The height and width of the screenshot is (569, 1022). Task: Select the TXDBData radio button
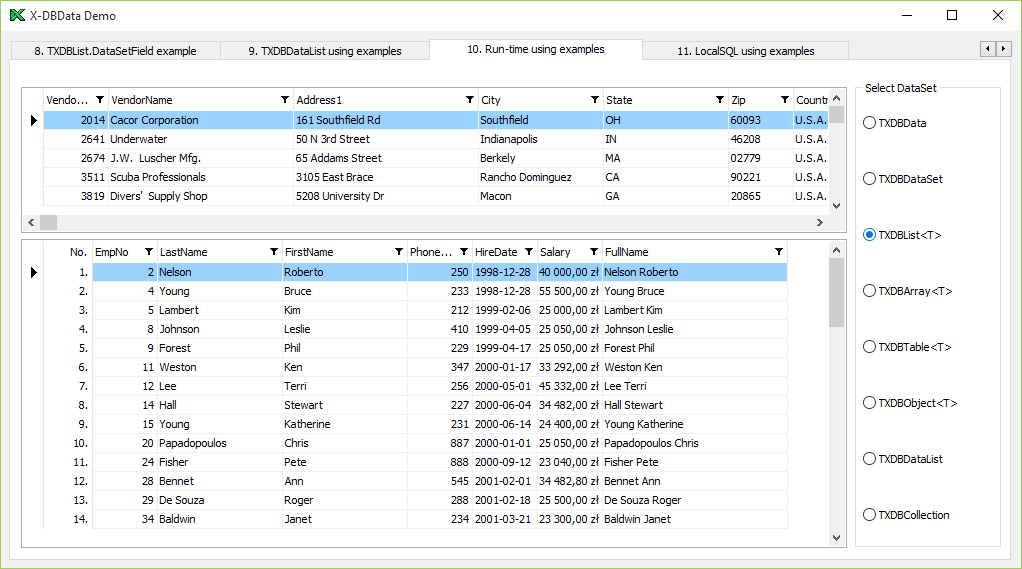(868, 123)
